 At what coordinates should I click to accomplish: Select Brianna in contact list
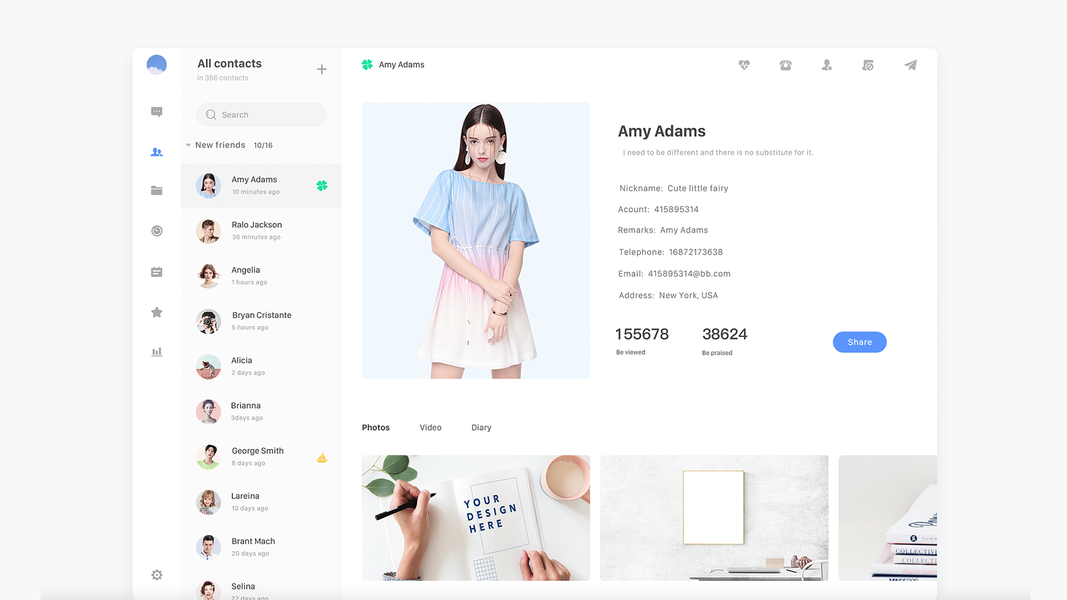261,412
